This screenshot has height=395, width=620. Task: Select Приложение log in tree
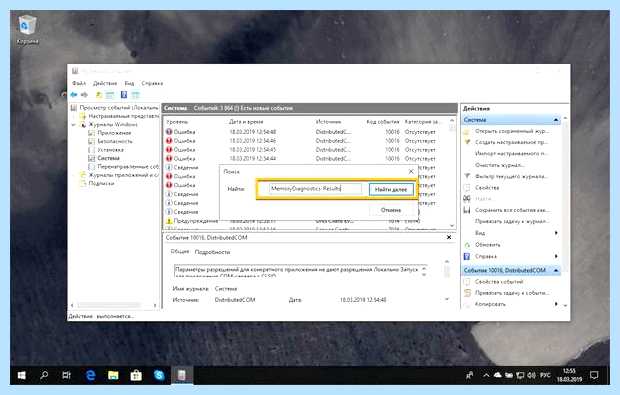point(114,133)
